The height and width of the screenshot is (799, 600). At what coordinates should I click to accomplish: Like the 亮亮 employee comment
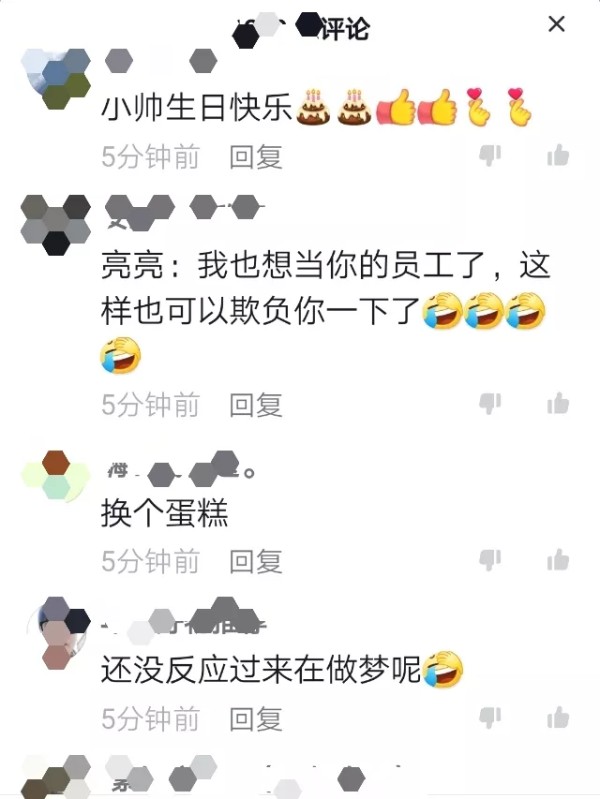point(558,404)
